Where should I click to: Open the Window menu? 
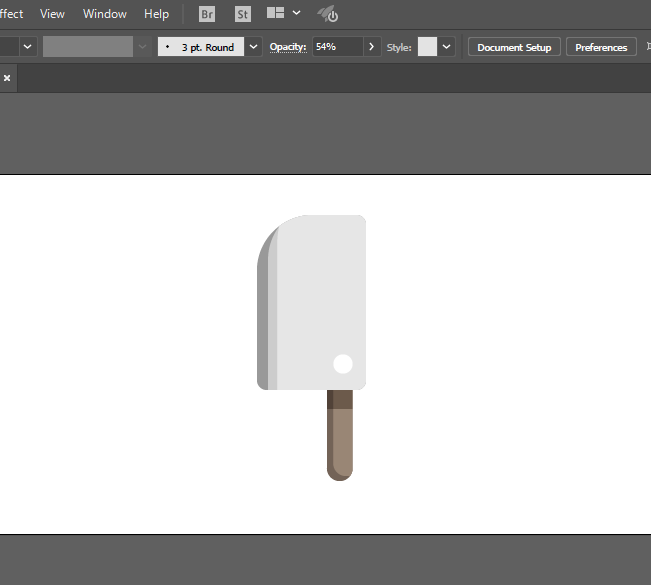tap(105, 14)
